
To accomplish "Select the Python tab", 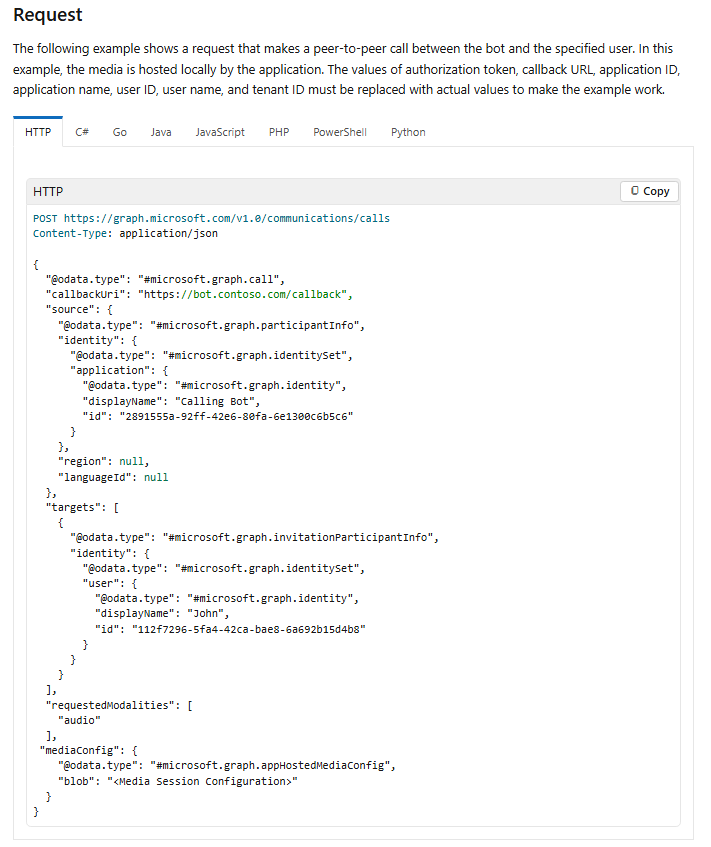I will click(408, 132).
